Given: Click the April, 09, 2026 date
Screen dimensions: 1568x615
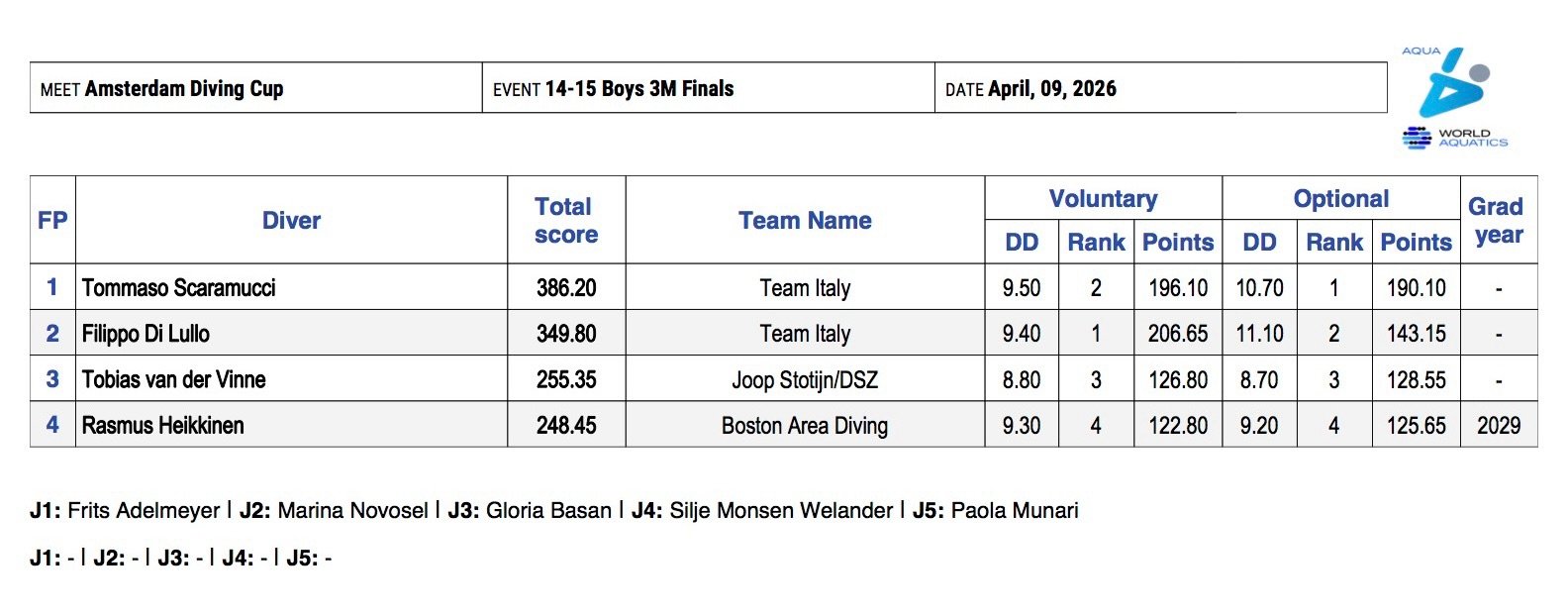Looking at the screenshot, I should click(1052, 89).
